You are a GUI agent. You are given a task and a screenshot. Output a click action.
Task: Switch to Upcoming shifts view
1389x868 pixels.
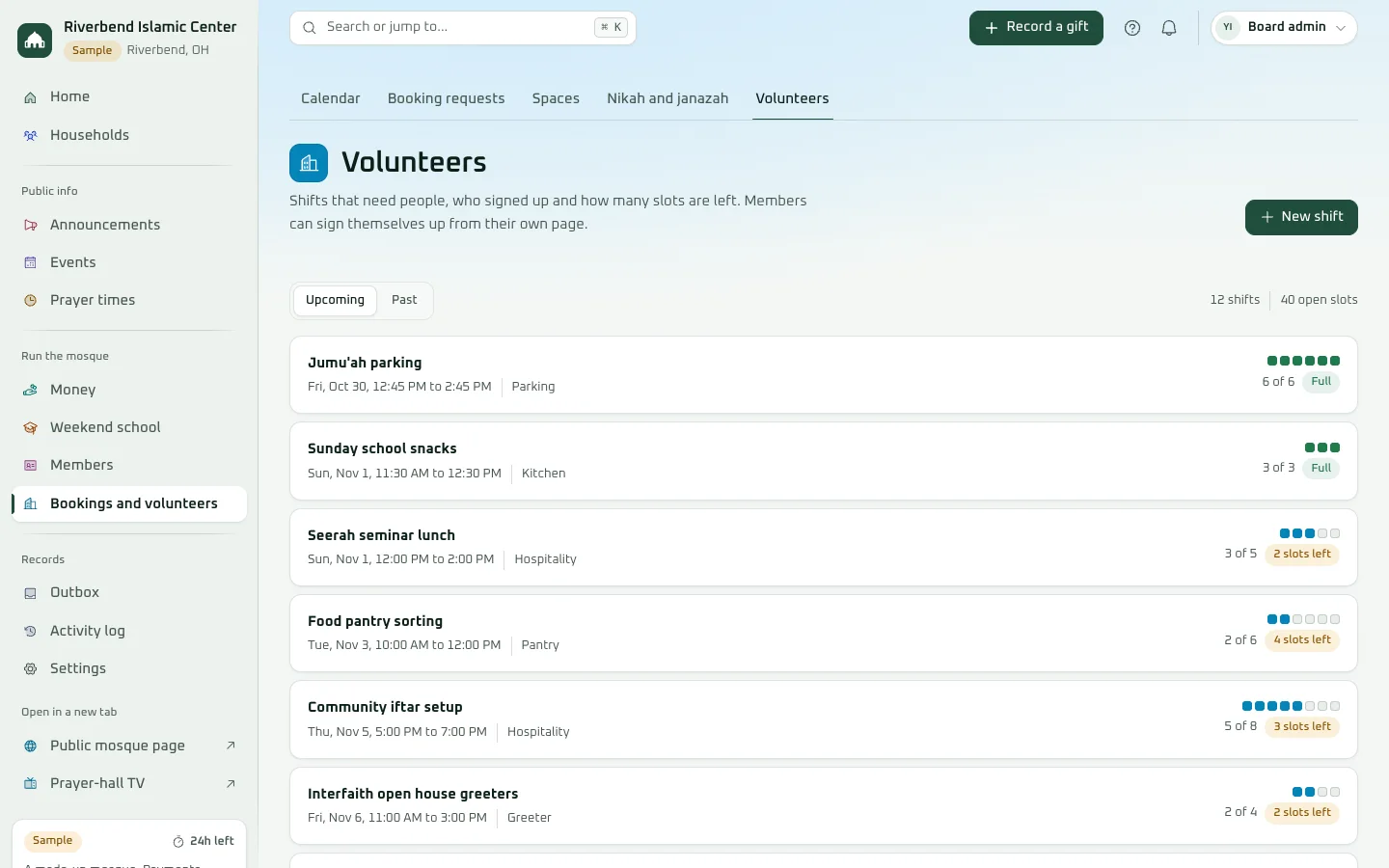[335, 300]
